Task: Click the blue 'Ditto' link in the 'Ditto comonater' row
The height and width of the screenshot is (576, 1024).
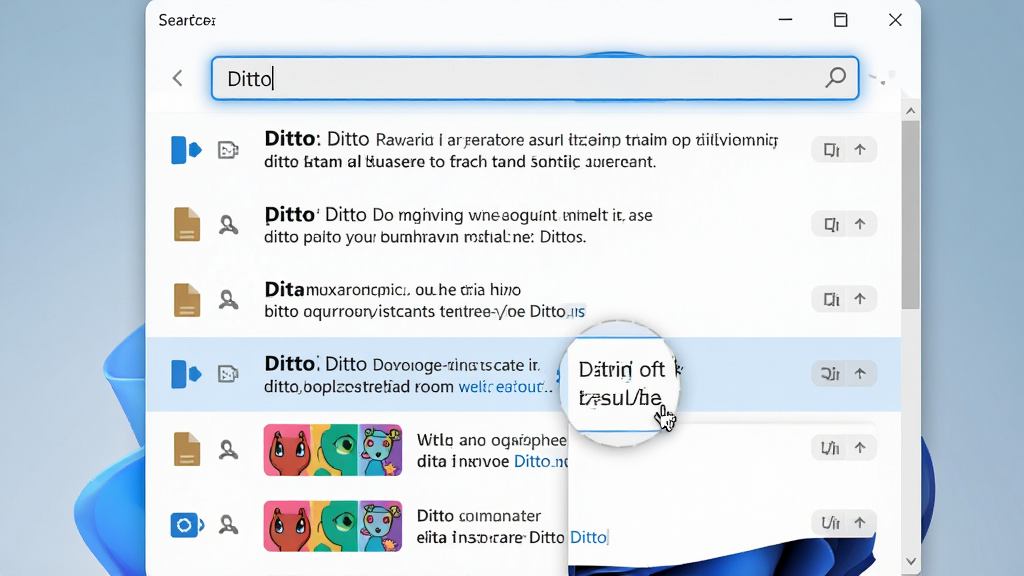Action: click(x=588, y=537)
